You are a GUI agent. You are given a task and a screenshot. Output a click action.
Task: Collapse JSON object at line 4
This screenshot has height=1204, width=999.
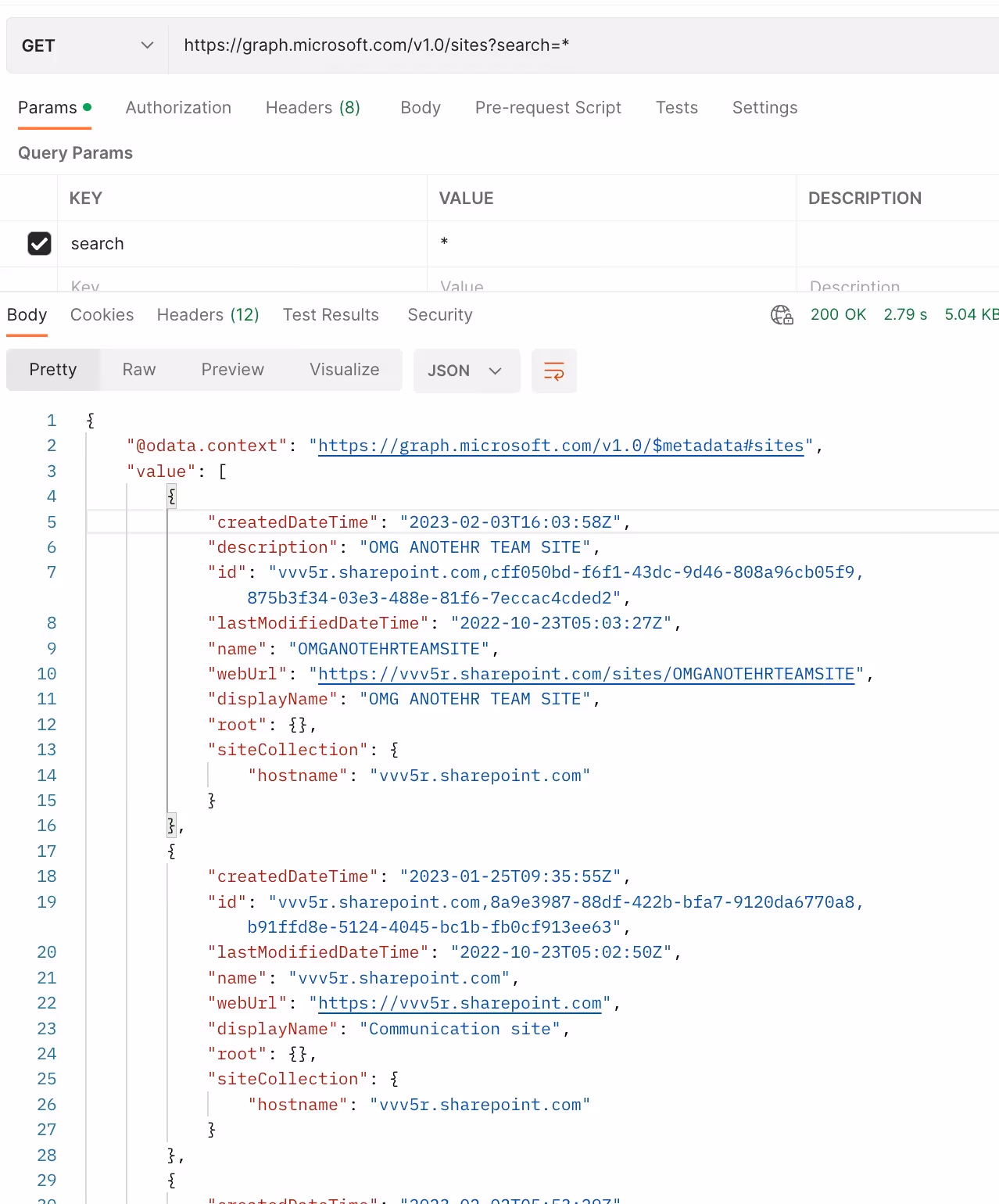tap(172, 496)
